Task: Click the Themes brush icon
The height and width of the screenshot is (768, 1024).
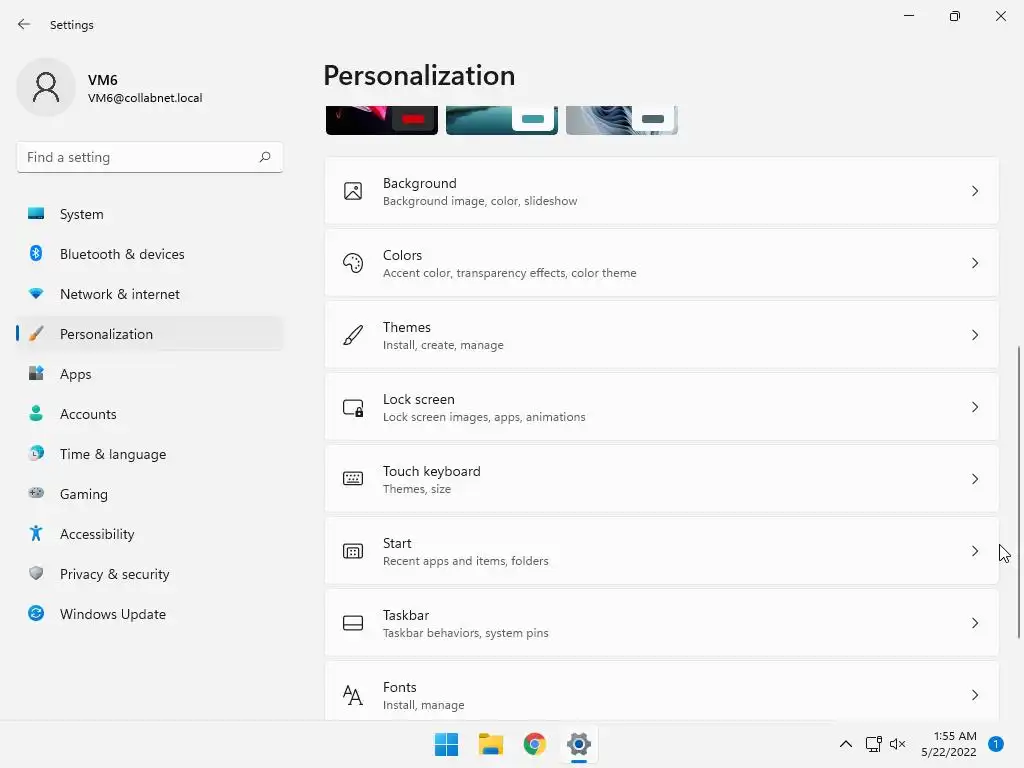Action: (x=353, y=335)
